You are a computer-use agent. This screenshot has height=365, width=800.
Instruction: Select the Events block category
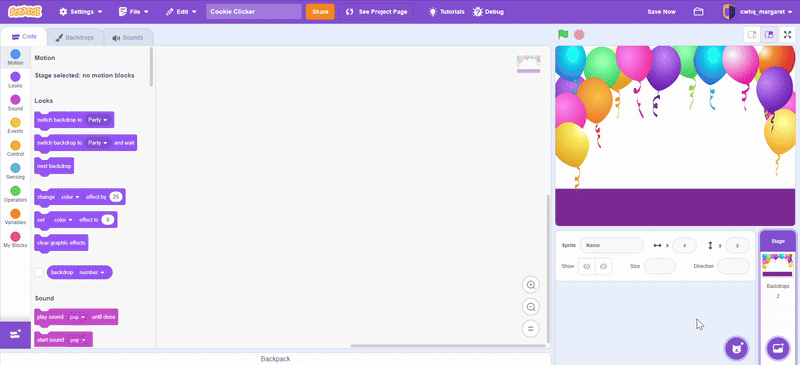(15, 126)
